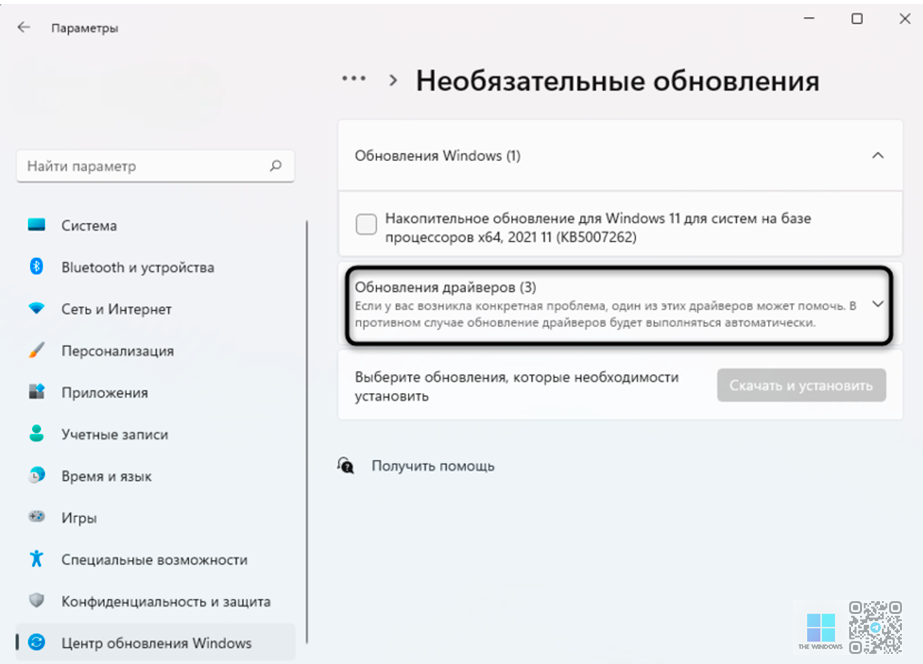
Task: Collapse the Обновления Windows (1) section
Action: click(878, 155)
